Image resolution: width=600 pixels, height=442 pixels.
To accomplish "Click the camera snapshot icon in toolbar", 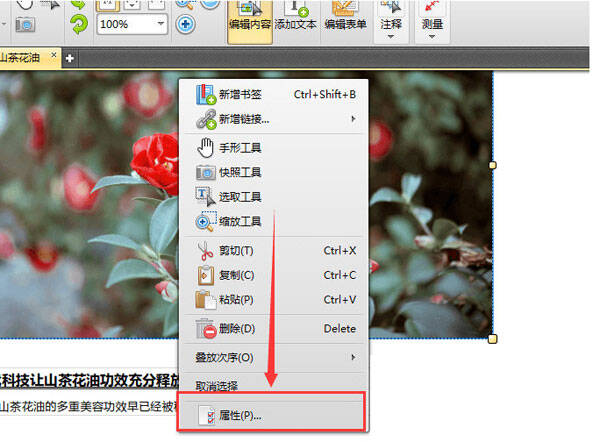I will (x=25, y=25).
